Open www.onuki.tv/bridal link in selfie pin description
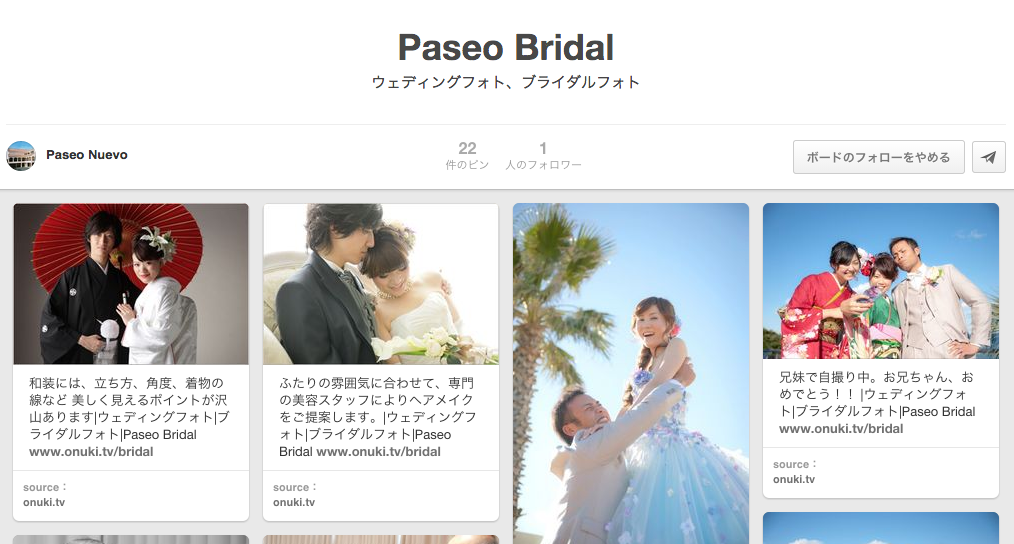 841,428
